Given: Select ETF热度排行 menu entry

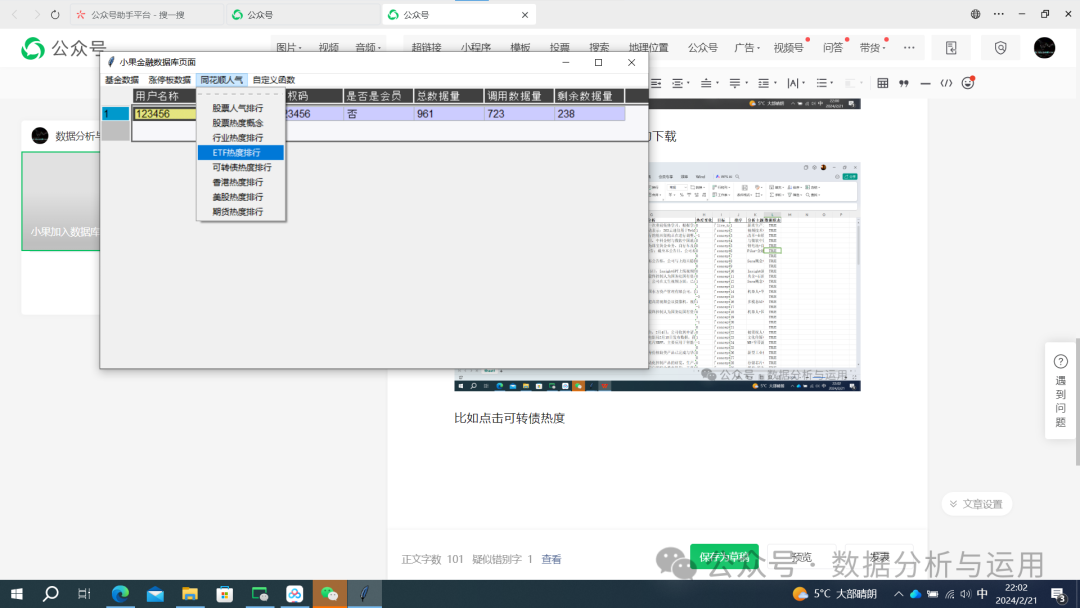Looking at the screenshot, I should (240, 152).
